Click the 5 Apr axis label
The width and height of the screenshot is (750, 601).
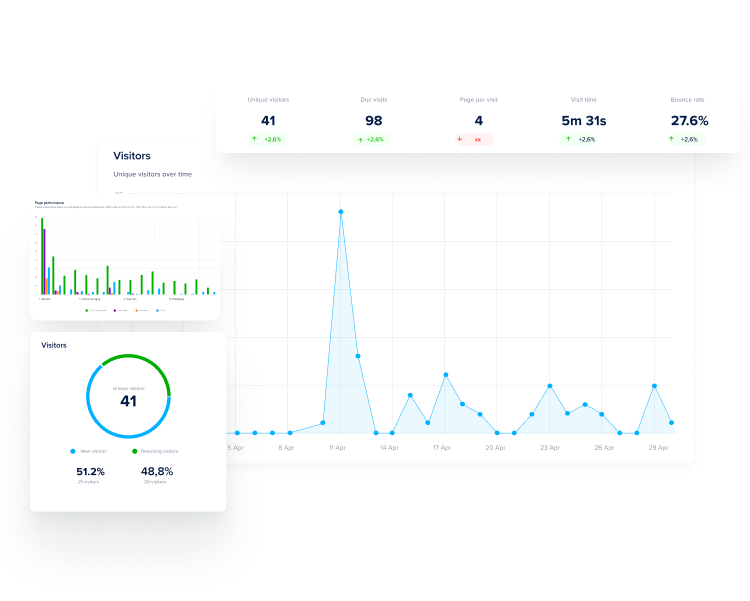pos(235,448)
